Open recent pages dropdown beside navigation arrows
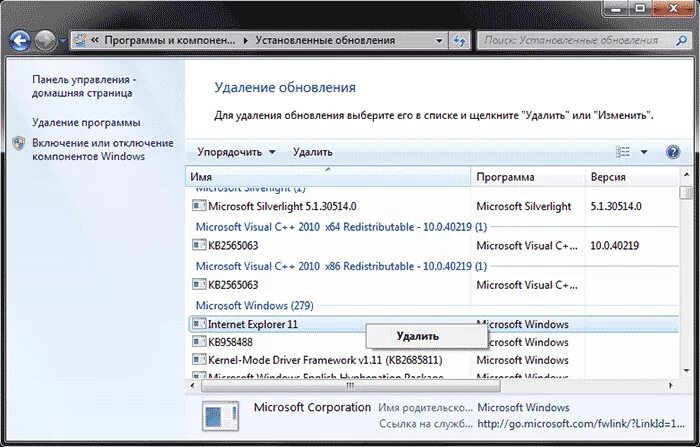The height and width of the screenshot is (447, 700). [x=62, y=41]
